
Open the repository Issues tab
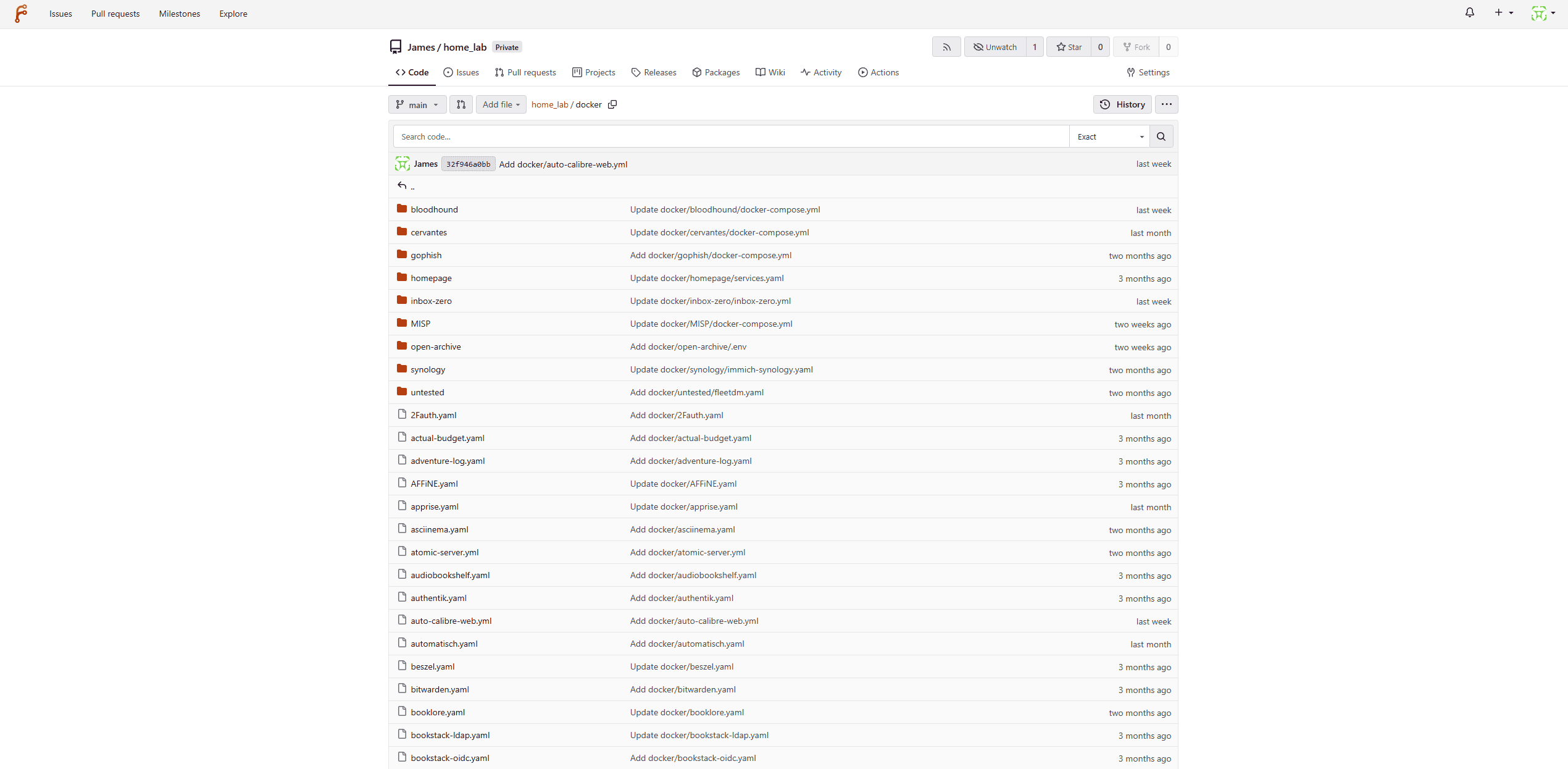click(461, 72)
